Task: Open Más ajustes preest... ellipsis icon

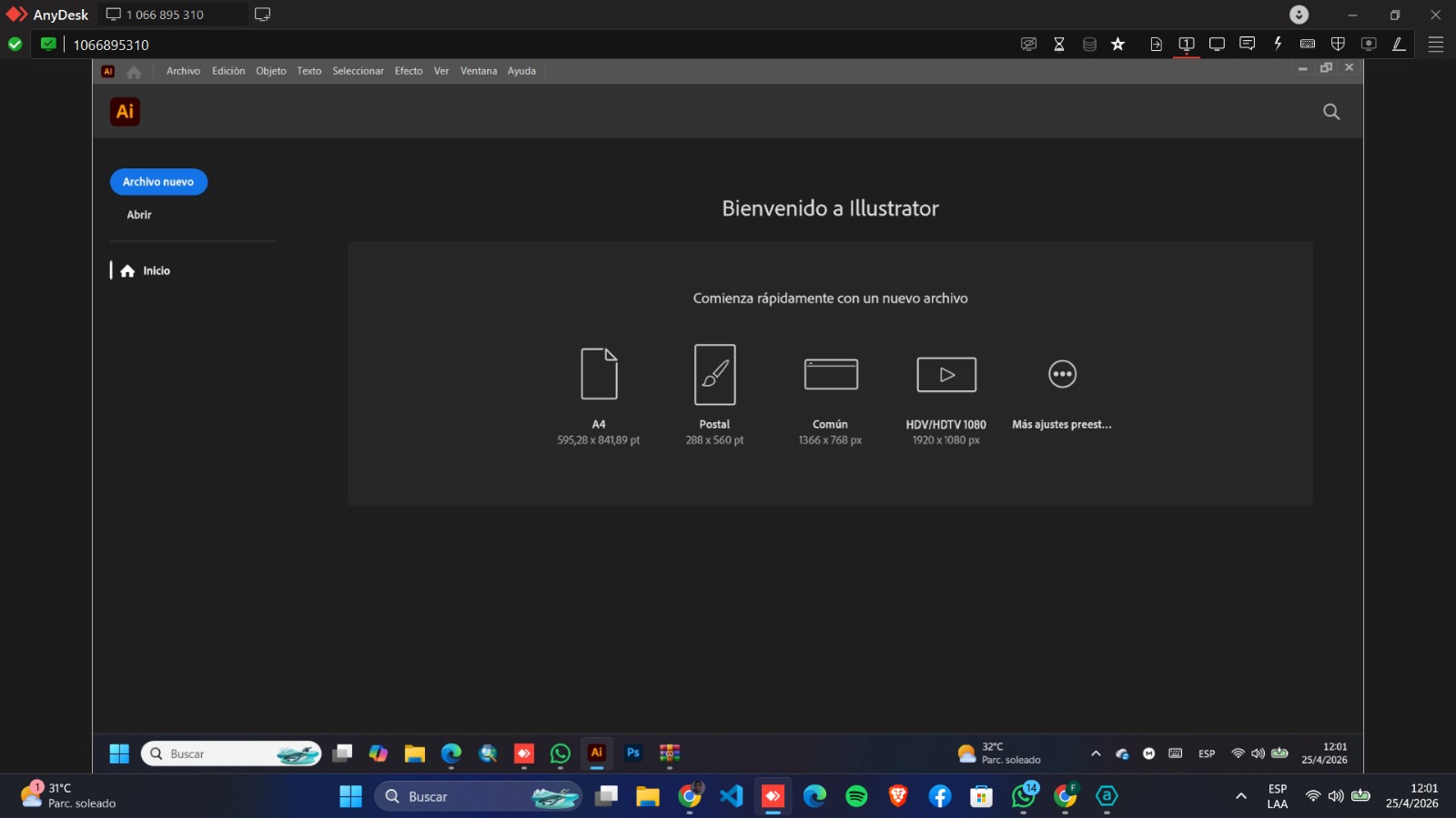Action: 1062,374
